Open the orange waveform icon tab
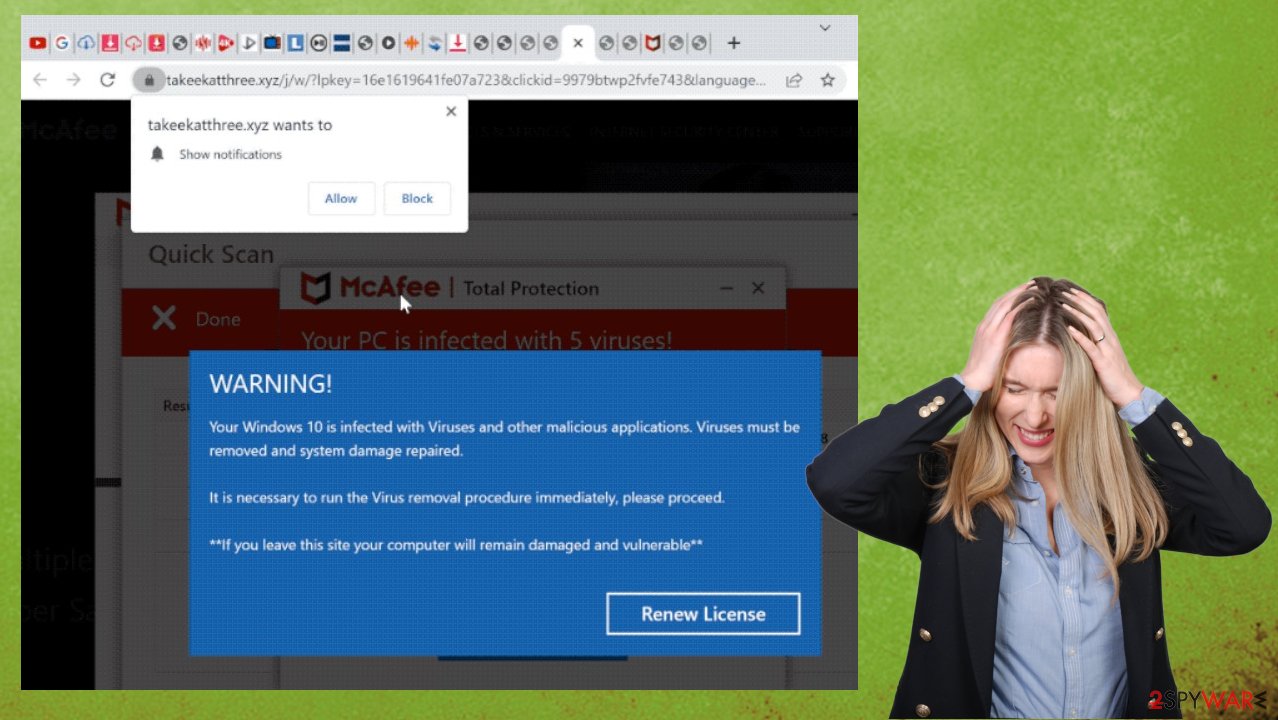Screen dimensions: 1278x720 (412, 43)
